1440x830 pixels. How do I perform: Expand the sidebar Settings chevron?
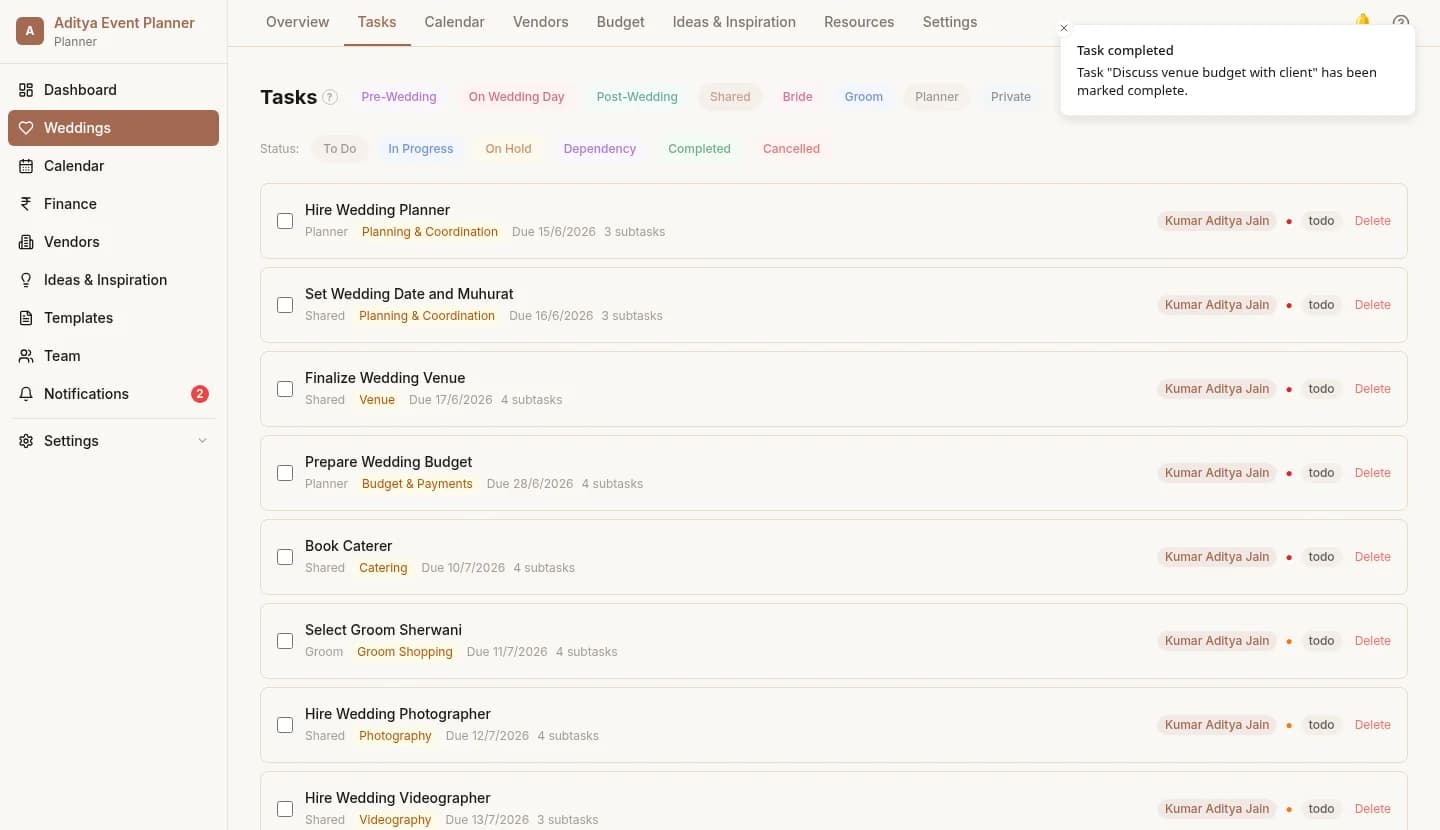(x=203, y=441)
